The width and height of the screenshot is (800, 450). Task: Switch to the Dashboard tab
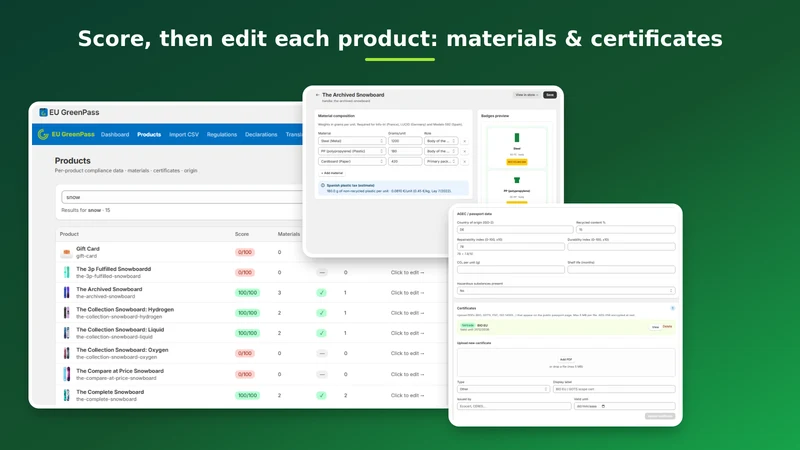click(115, 135)
